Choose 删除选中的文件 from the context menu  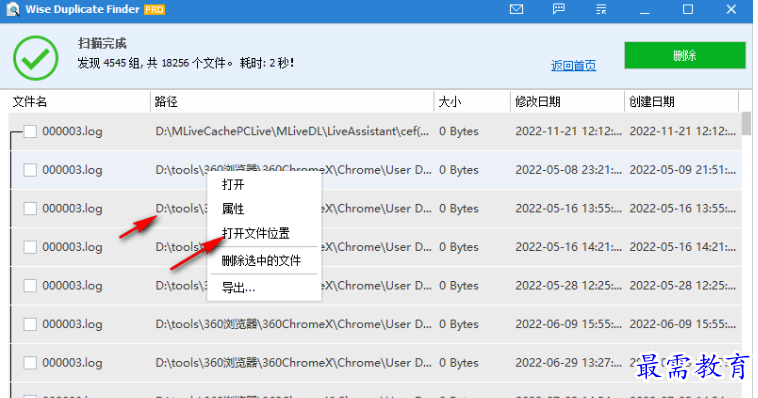(x=264, y=261)
